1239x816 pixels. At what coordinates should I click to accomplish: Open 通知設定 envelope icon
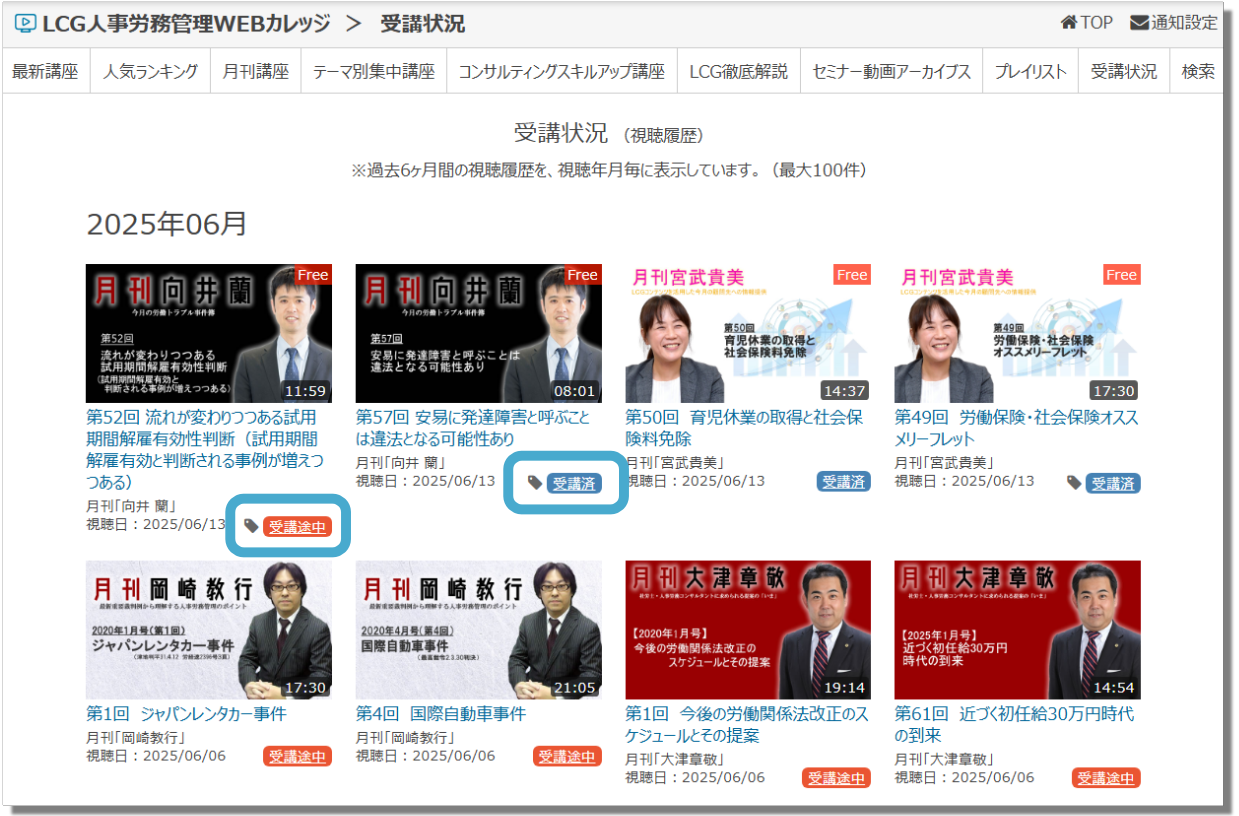1139,23
